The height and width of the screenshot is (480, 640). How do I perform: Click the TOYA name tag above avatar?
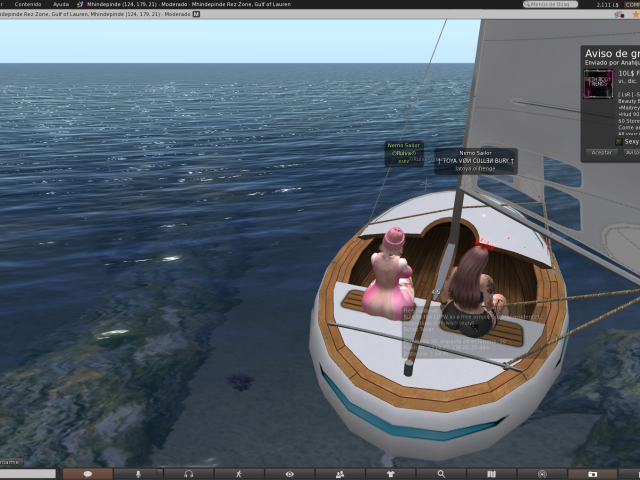click(476, 160)
